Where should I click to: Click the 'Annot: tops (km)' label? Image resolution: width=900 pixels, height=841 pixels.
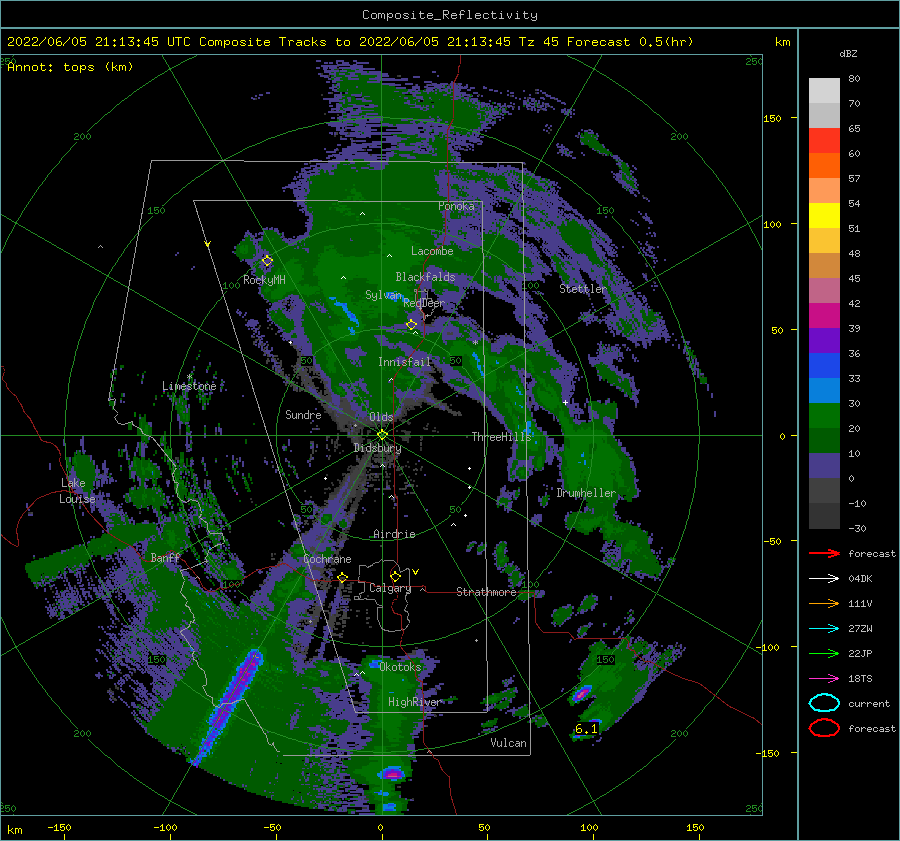(70, 67)
